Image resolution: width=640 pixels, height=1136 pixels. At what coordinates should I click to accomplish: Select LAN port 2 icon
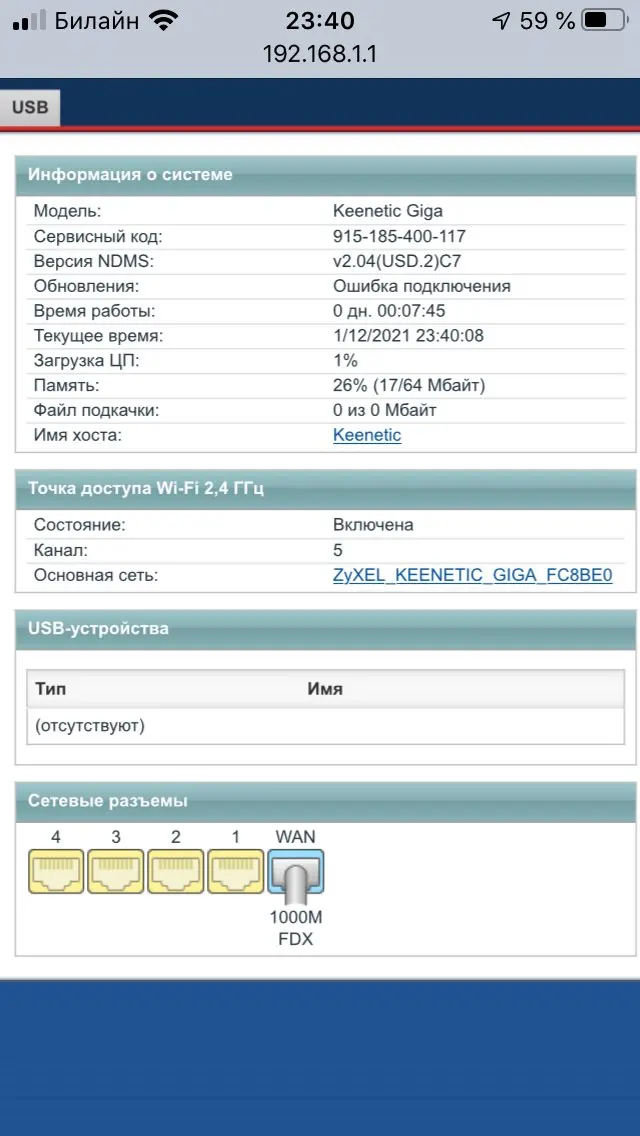(x=175, y=872)
